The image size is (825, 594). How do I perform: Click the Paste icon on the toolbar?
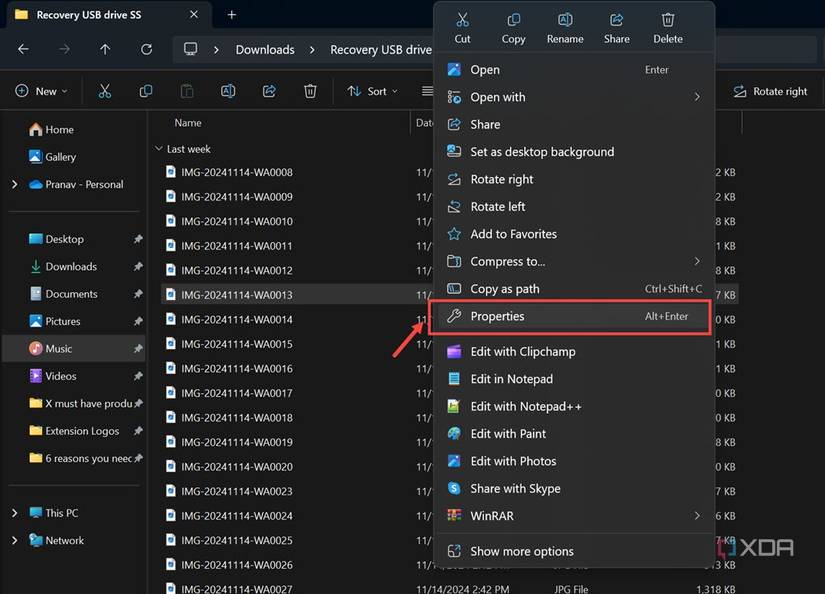tap(186, 90)
